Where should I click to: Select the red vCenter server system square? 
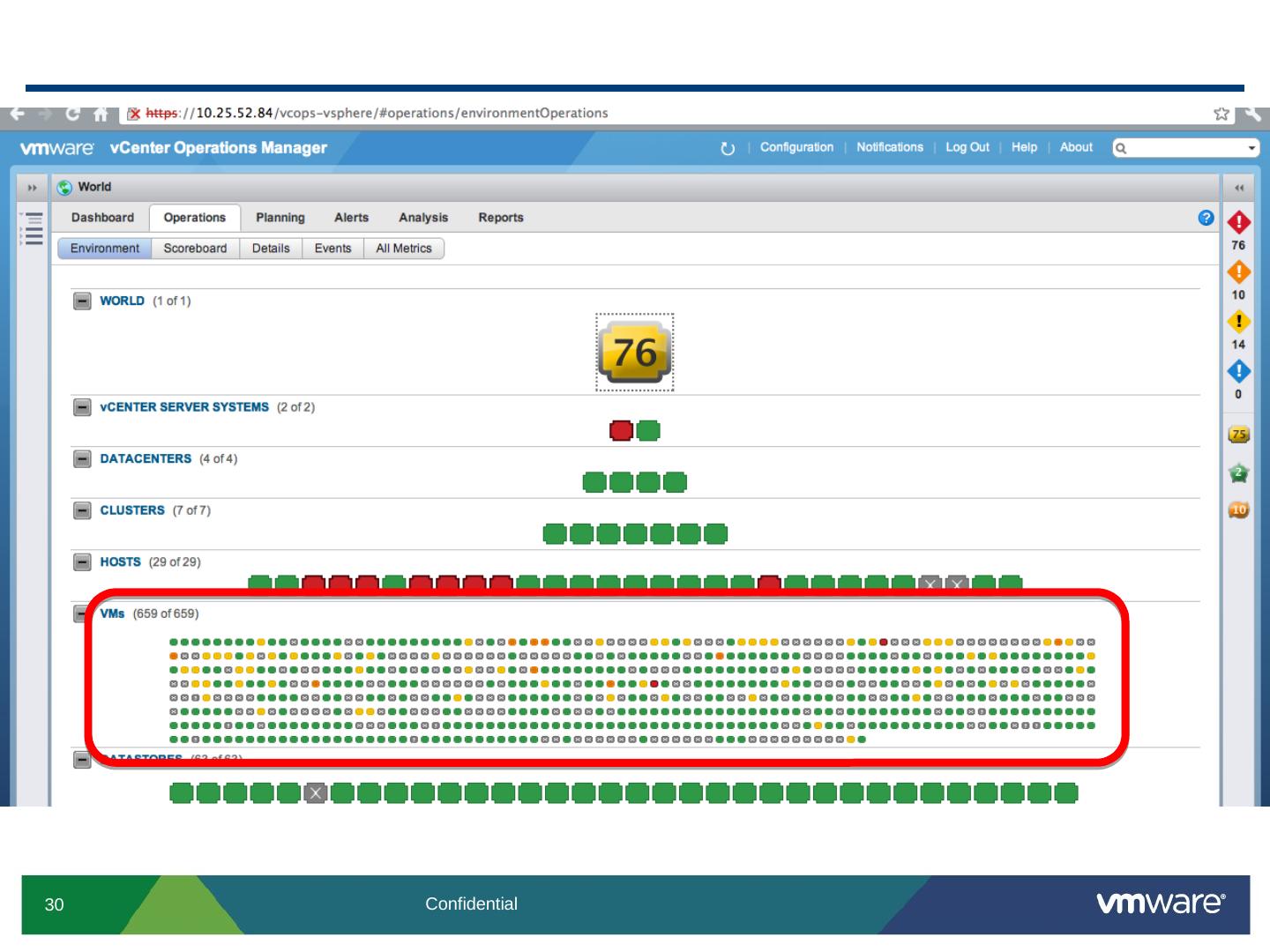point(621,430)
